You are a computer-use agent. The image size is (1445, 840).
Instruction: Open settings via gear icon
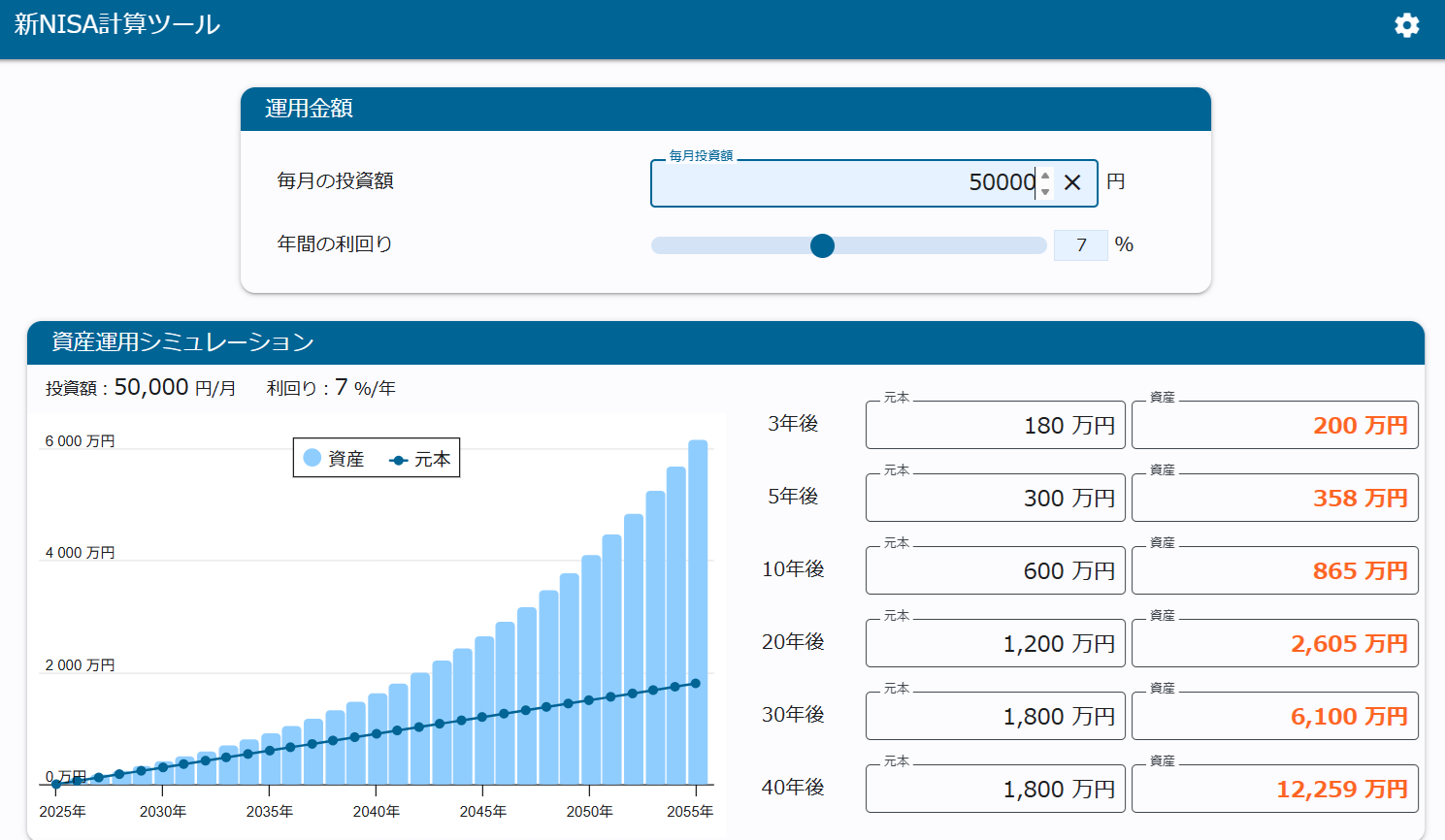[1406, 25]
